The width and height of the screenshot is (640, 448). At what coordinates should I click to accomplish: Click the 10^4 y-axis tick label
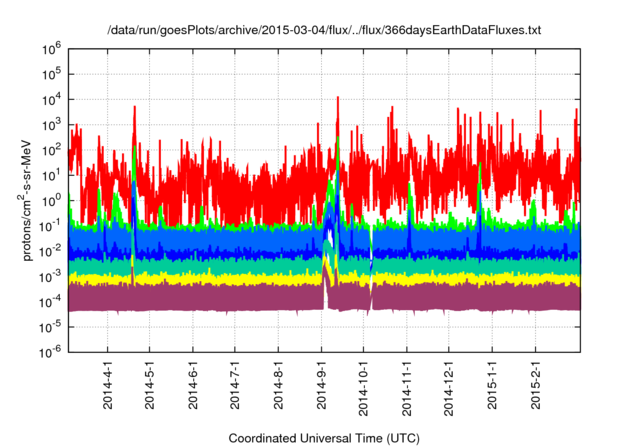51,100
